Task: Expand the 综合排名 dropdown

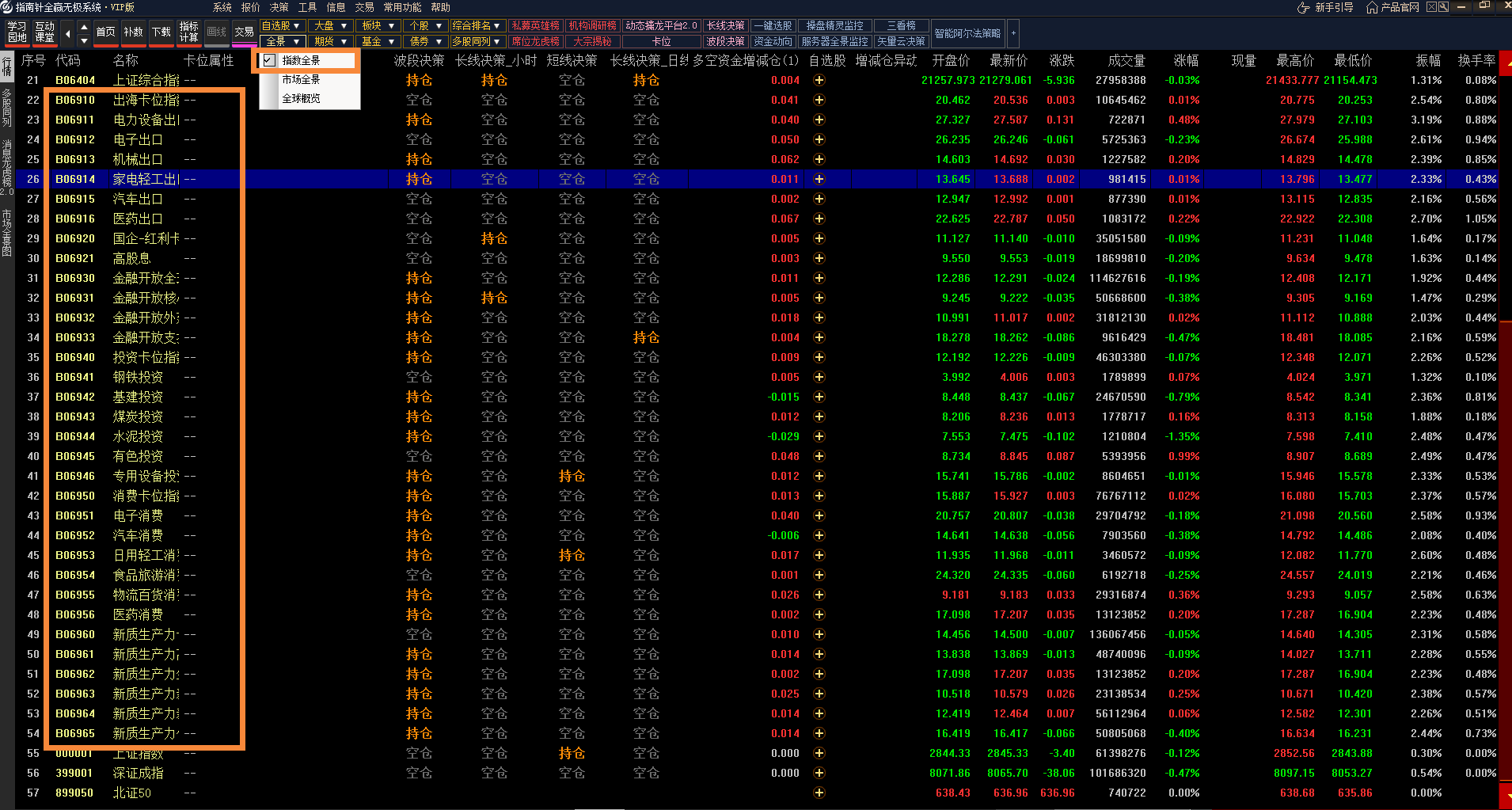Action: coord(477,26)
